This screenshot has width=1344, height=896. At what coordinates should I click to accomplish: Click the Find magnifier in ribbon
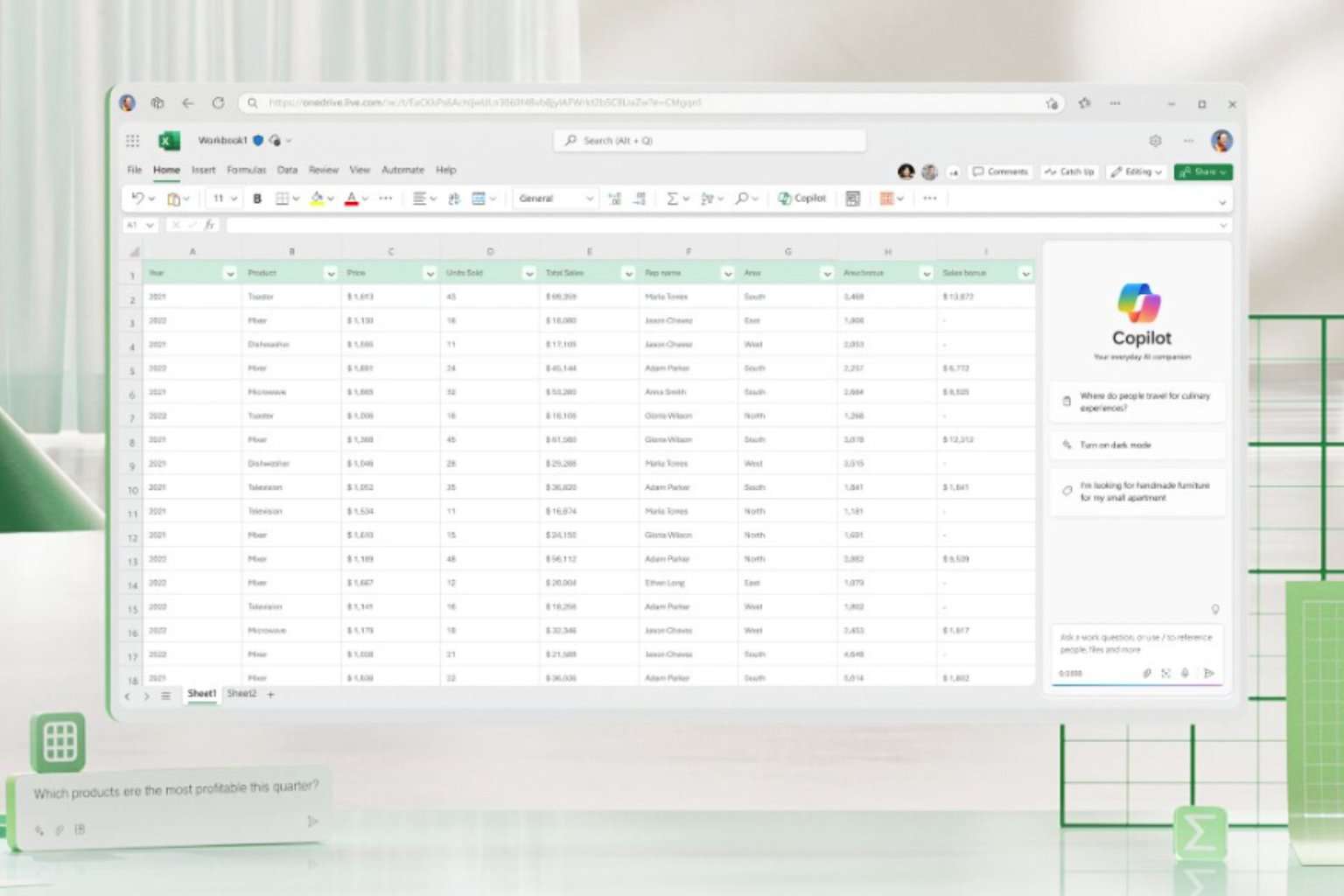pos(742,199)
